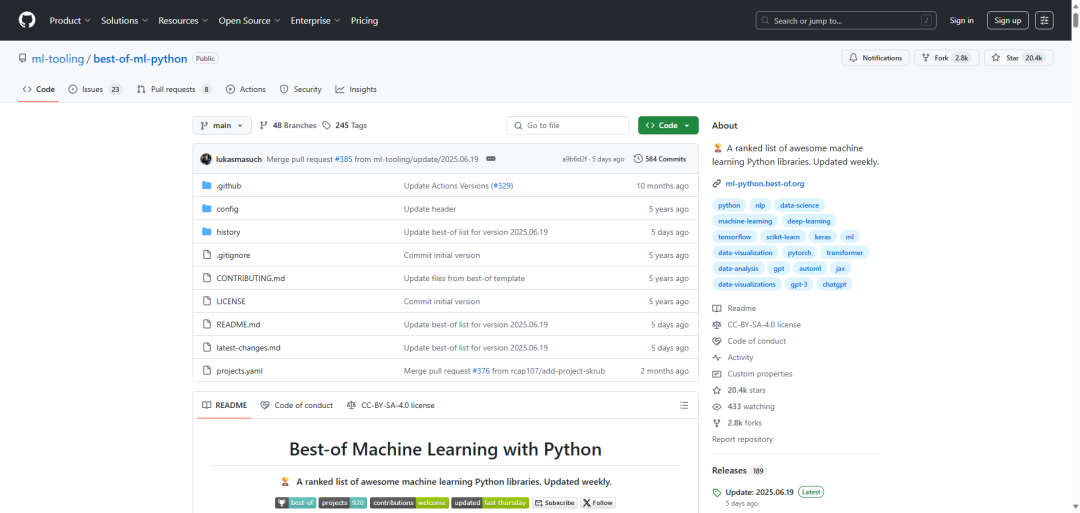Open Activity link in About sidebar

click(x=733, y=357)
